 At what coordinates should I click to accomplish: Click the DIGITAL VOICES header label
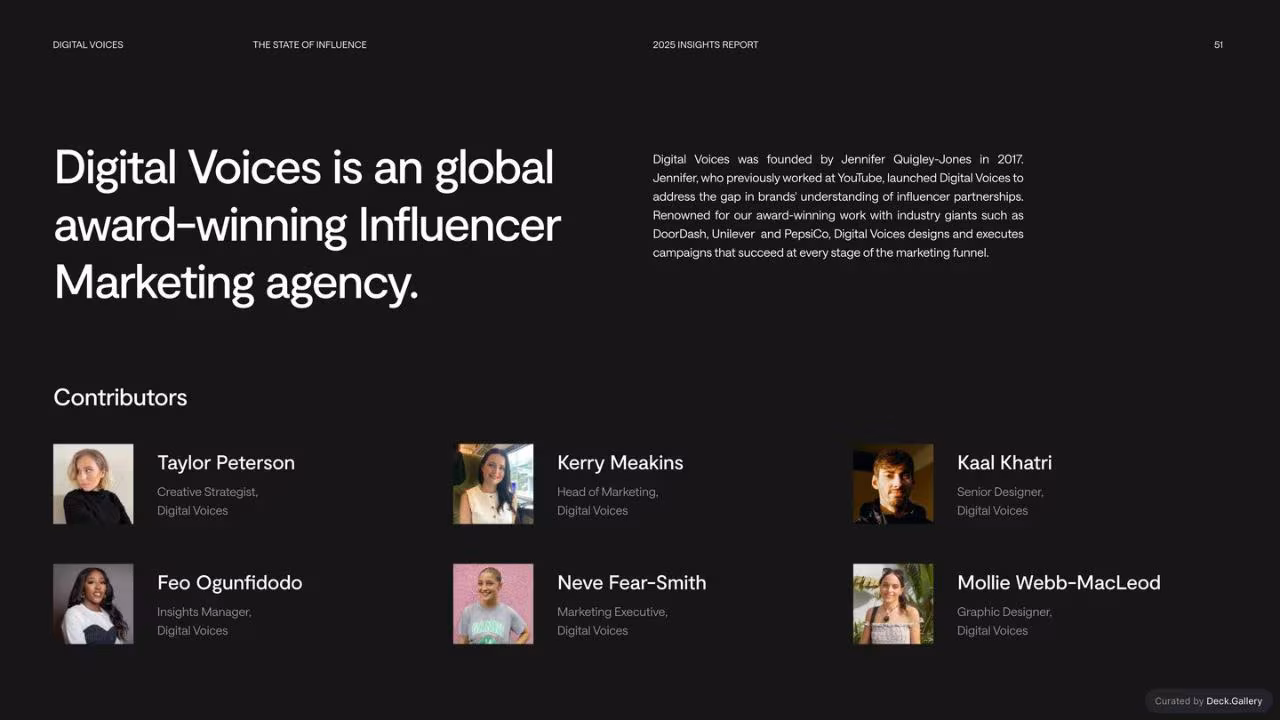(x=88, y=45)
